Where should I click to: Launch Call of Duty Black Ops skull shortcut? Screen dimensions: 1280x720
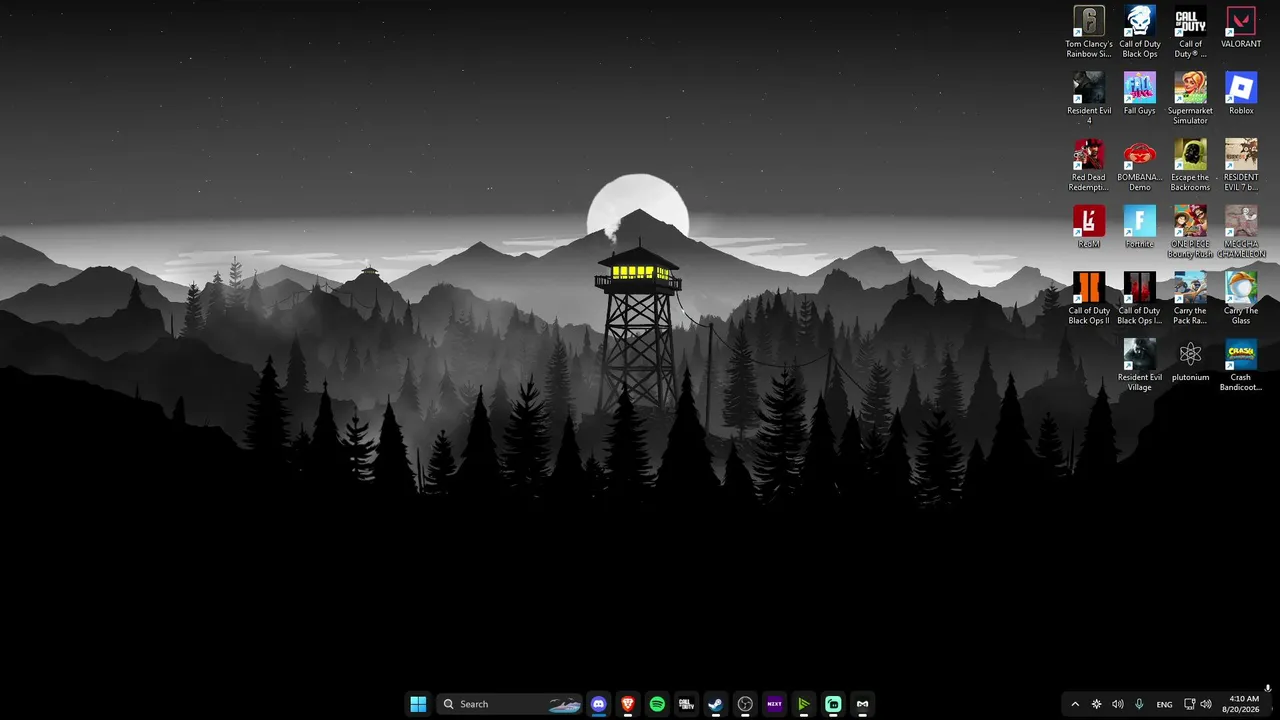click(1139, 32)
